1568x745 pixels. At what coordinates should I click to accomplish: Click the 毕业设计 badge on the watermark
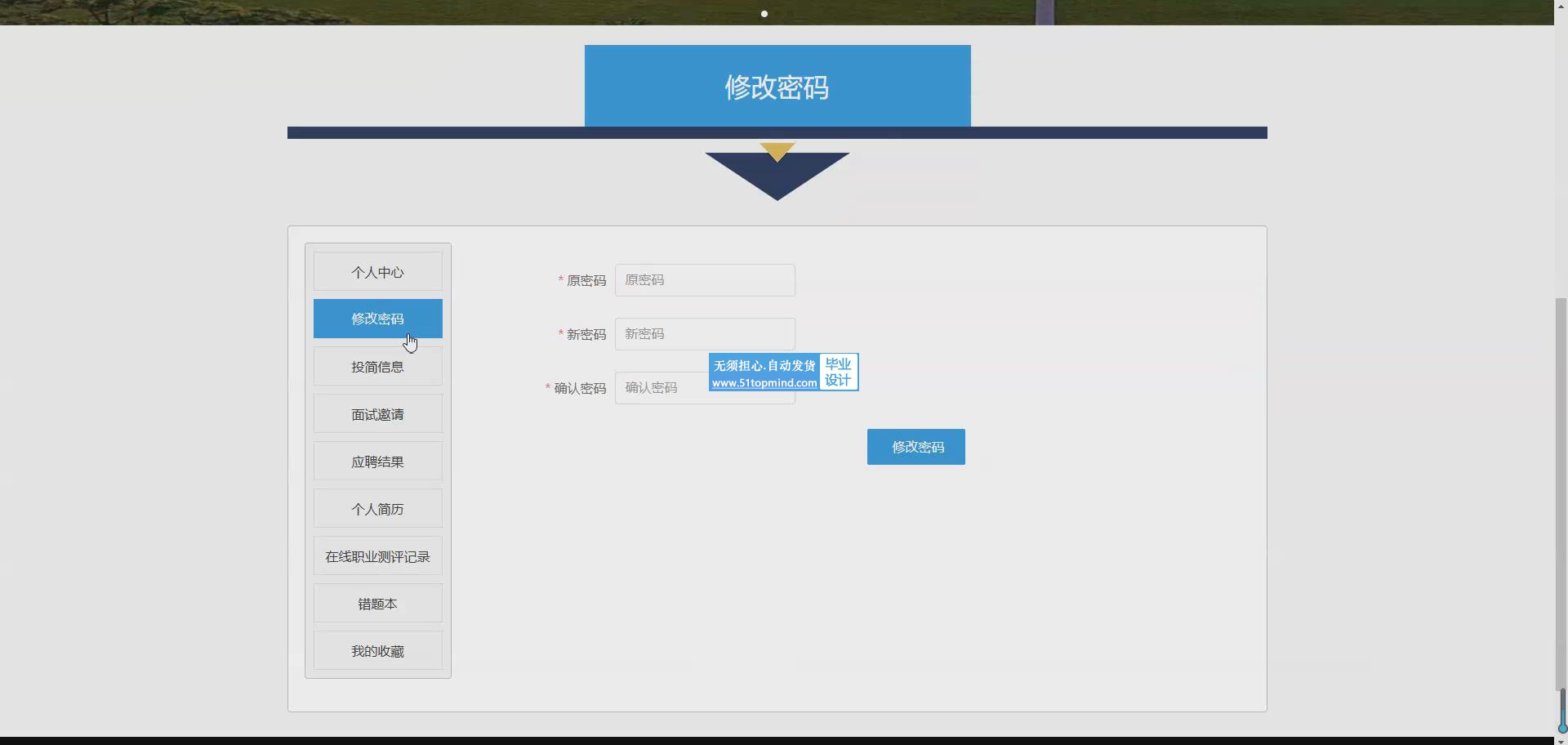(839, 372)
